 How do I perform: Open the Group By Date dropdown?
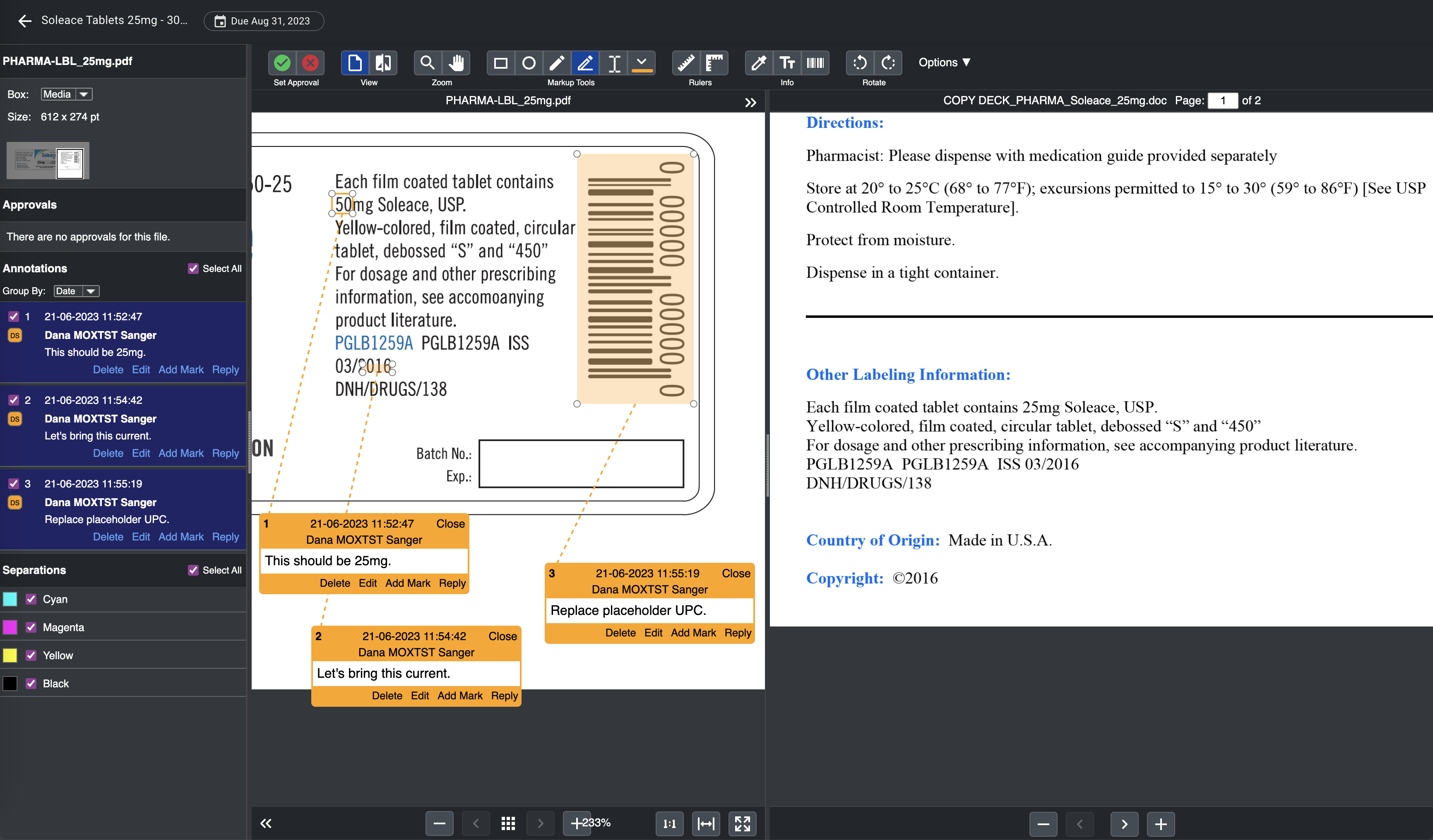[74, 291]
